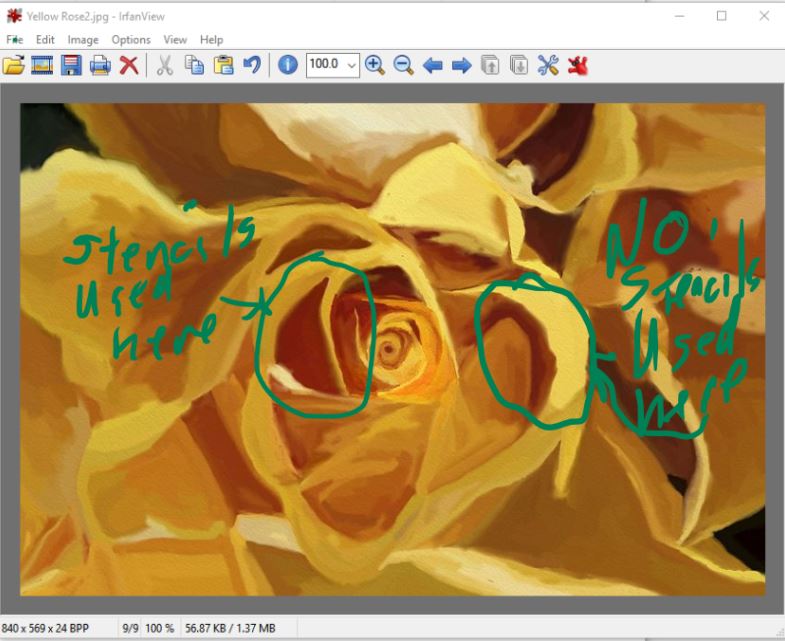Click the next page icon
Screen dimensions: 785x641
pos(519,65)
